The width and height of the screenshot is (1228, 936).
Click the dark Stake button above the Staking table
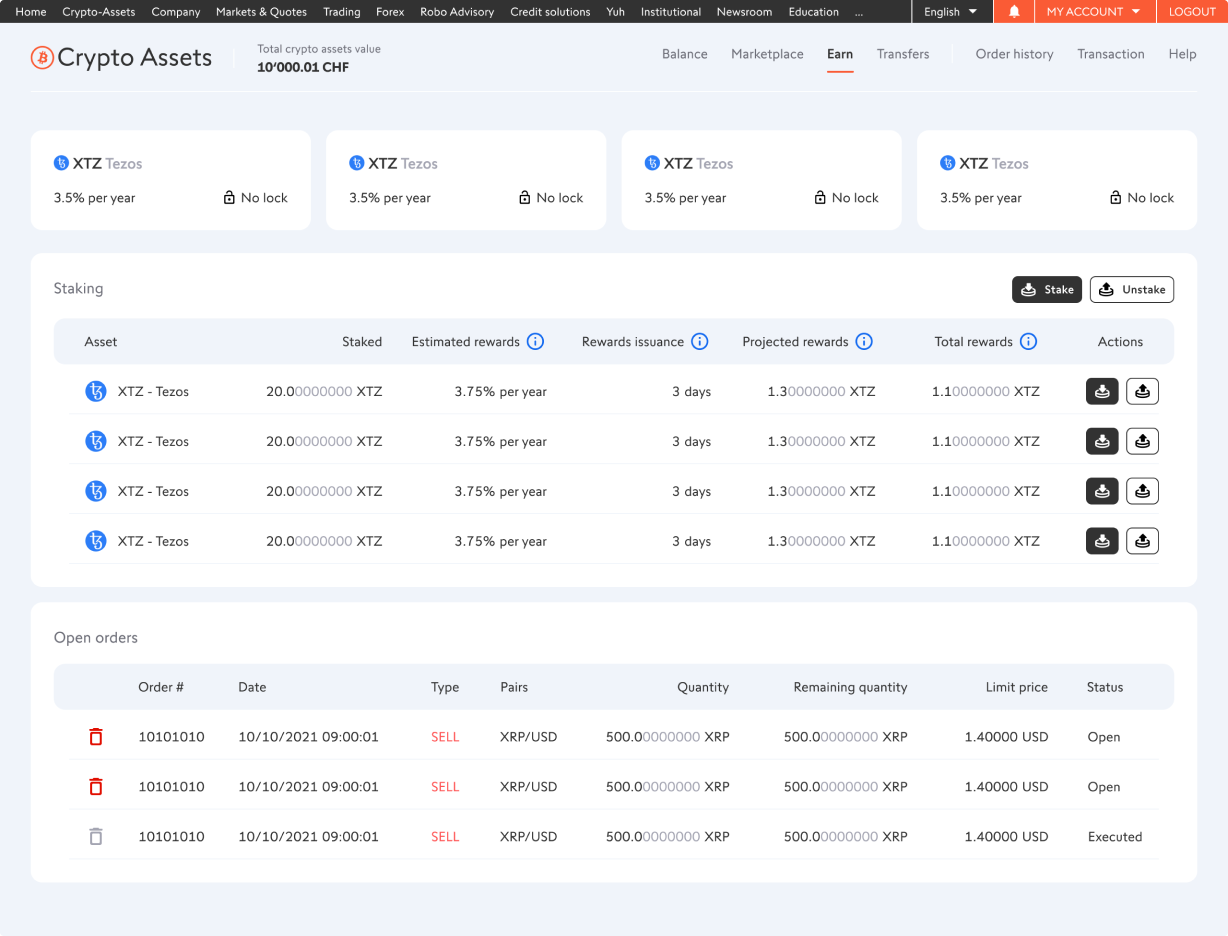(x=1047, y=289)
